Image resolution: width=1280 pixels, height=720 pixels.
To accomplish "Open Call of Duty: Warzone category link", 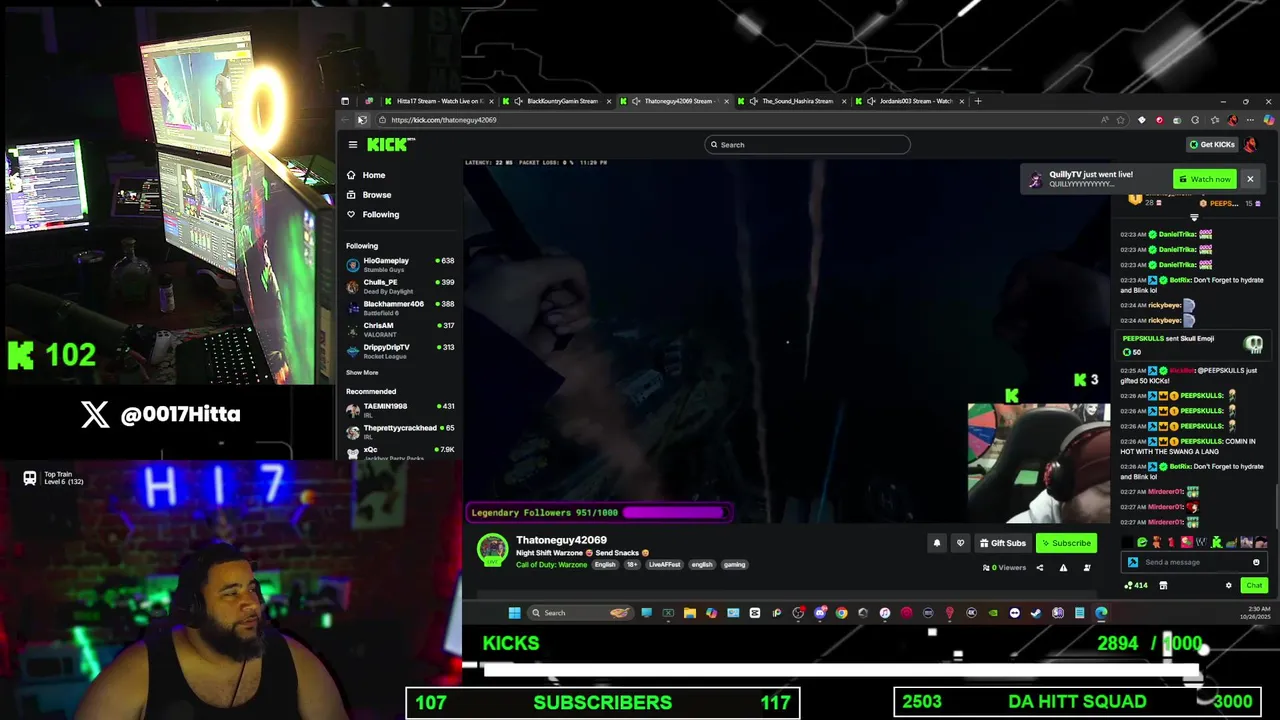I will point(551,565).
